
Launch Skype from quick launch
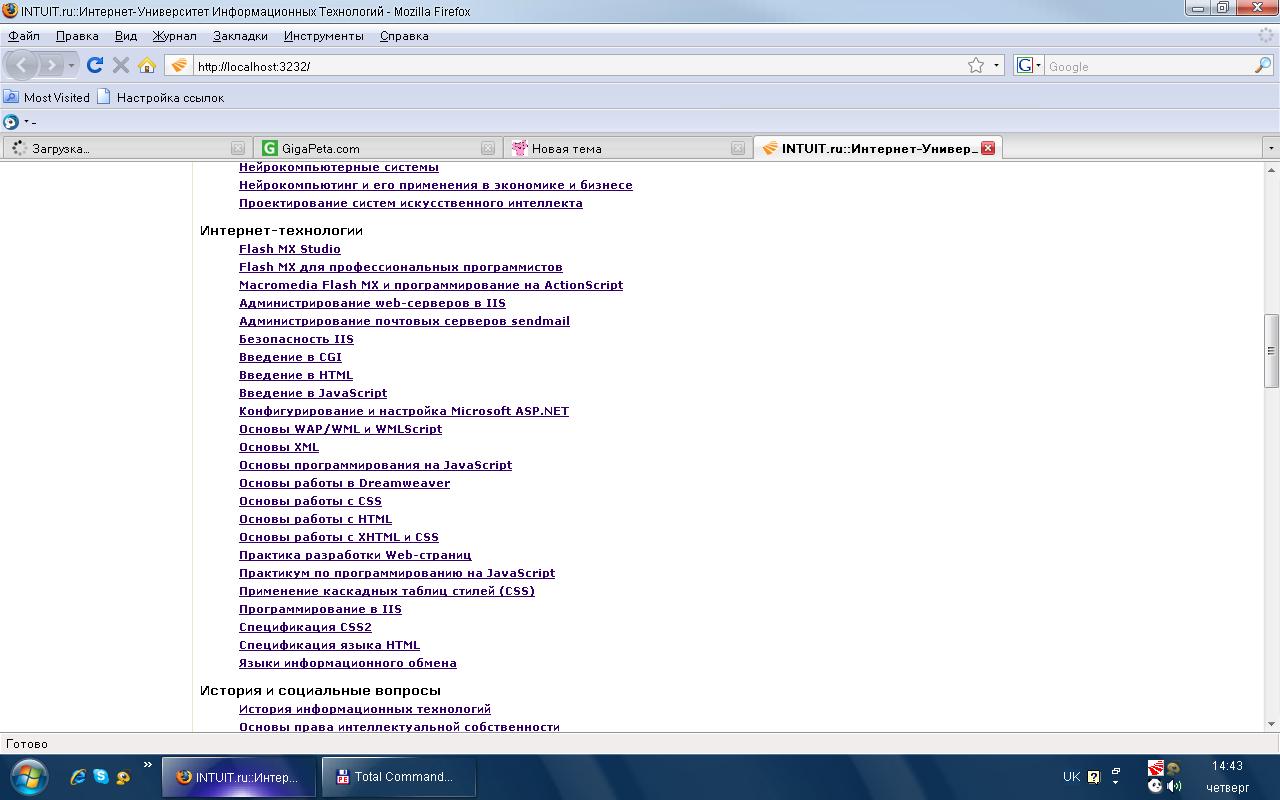point(101,776)
